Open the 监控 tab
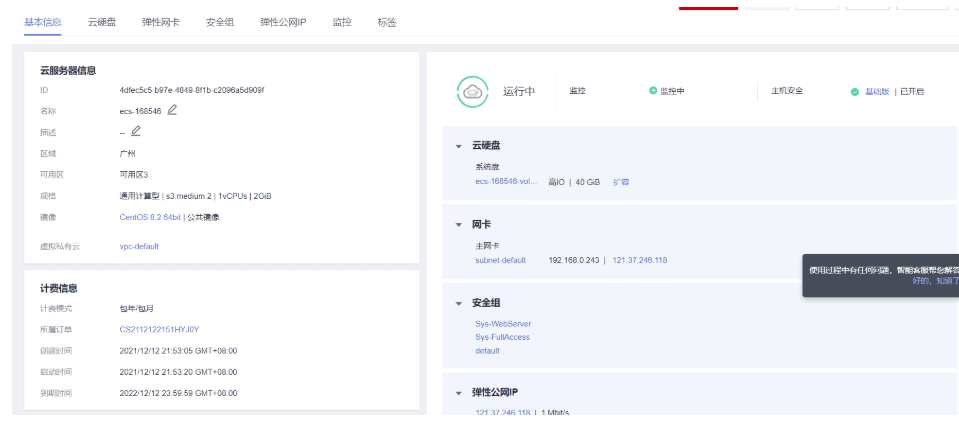The width and height of the screenshot is (959, 446). [x=342, y=23]
